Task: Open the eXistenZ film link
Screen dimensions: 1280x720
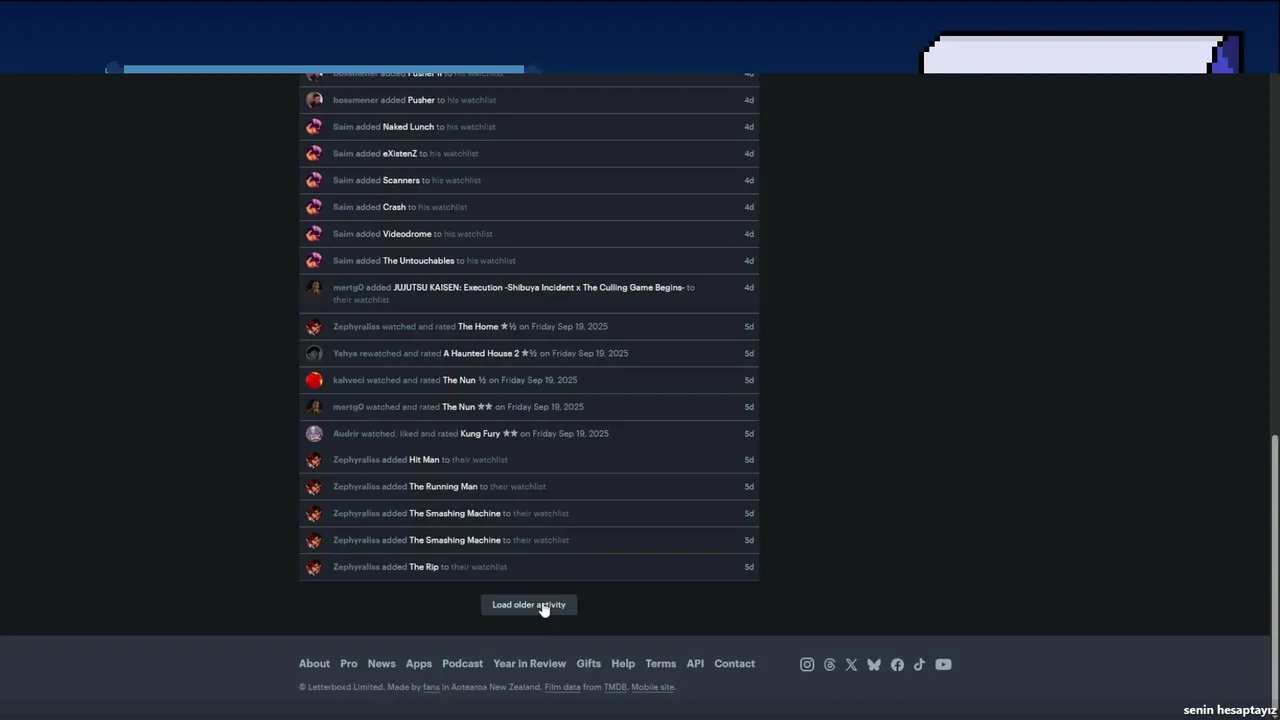Action: (x=400, y=154)
